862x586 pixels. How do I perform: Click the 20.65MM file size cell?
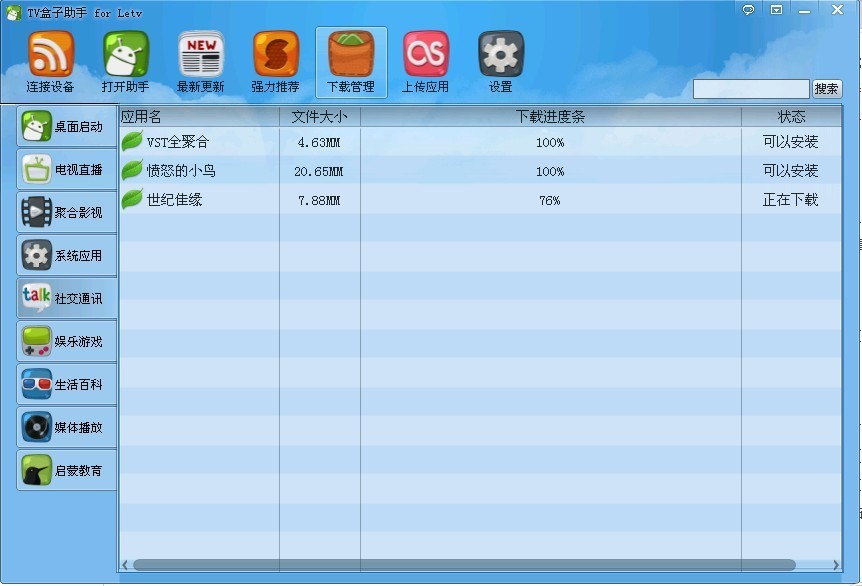coord(319,172)
